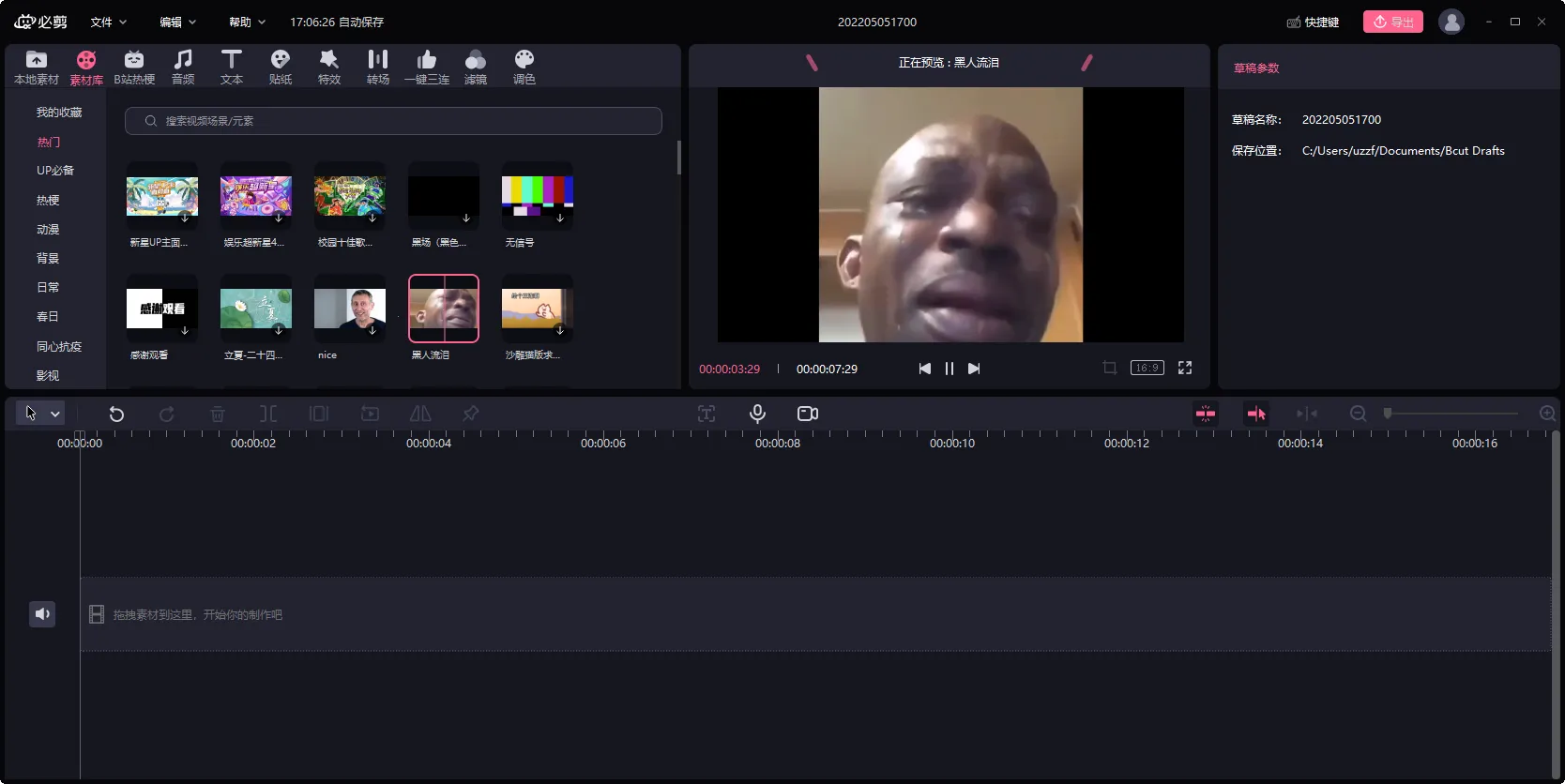Viewport: 1565px width, 784px height.
Task: Open the 转场 transitions panel
Action: click(377, 67)
